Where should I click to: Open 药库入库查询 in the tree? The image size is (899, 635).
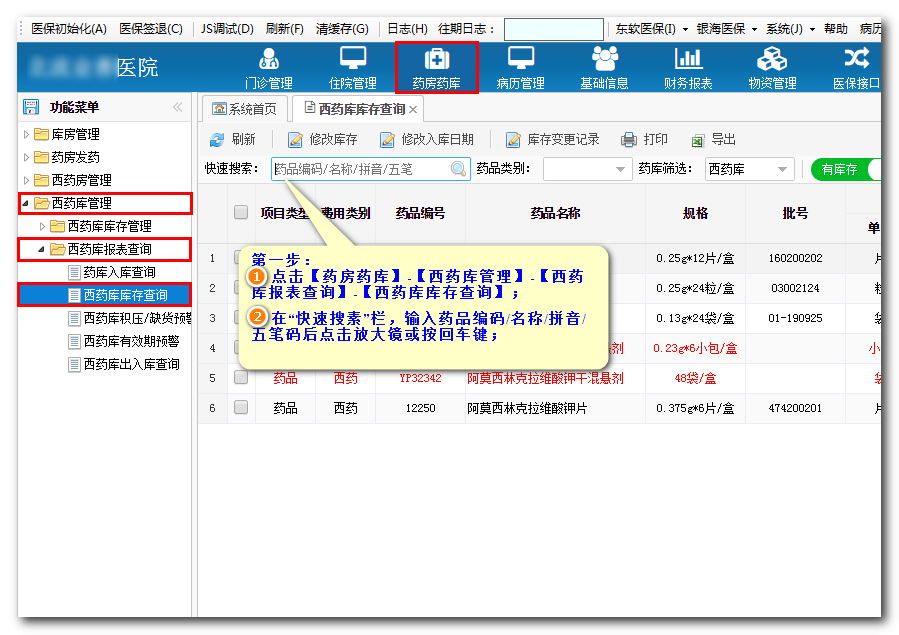coord(119,272)
